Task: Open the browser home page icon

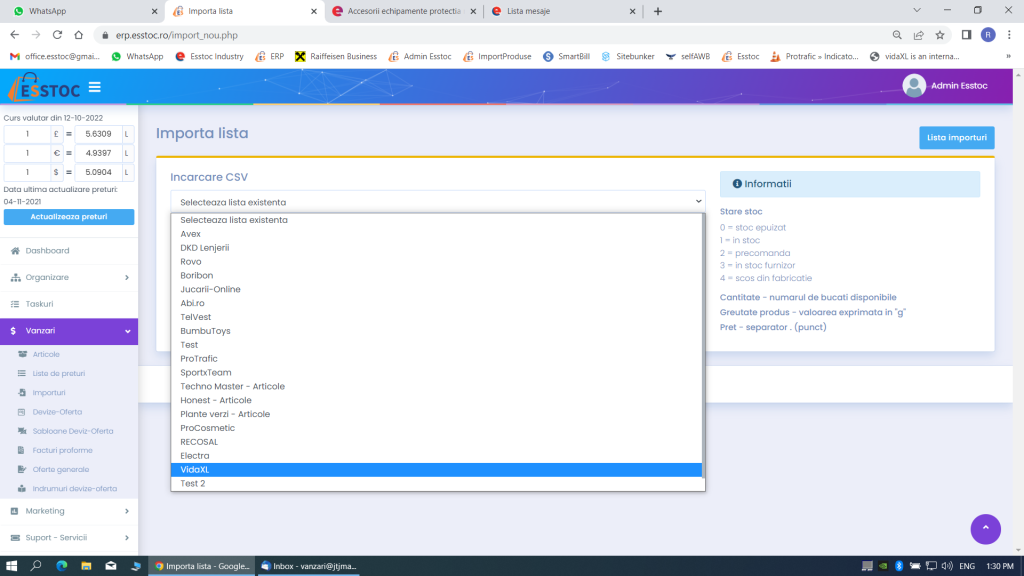Action: 78,35
